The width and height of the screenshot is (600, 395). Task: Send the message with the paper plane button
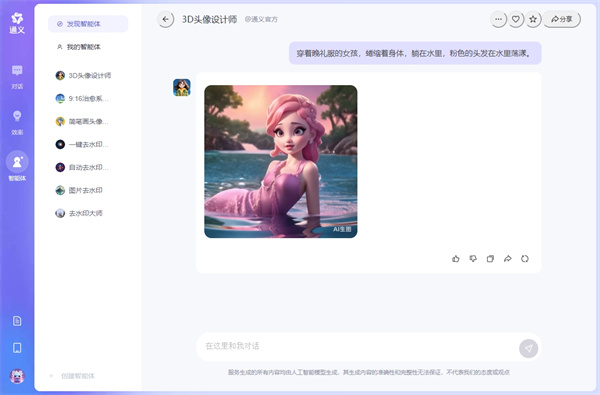click(528, 348)
